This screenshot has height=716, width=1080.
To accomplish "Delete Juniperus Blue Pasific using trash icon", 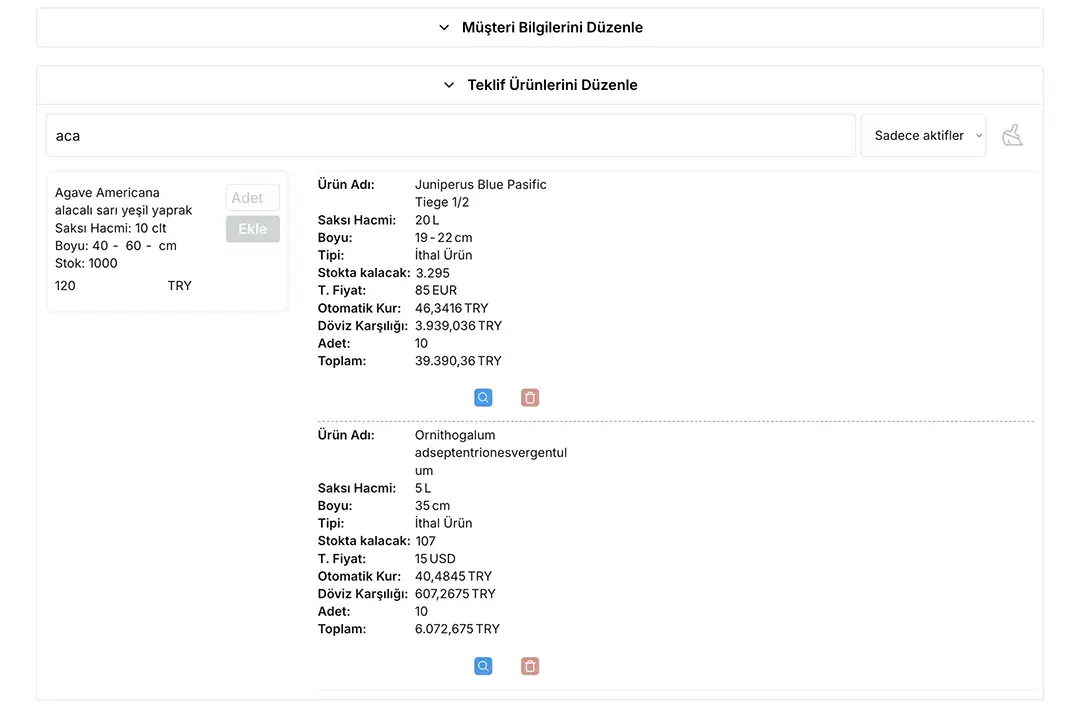I will tap(530, 398).
